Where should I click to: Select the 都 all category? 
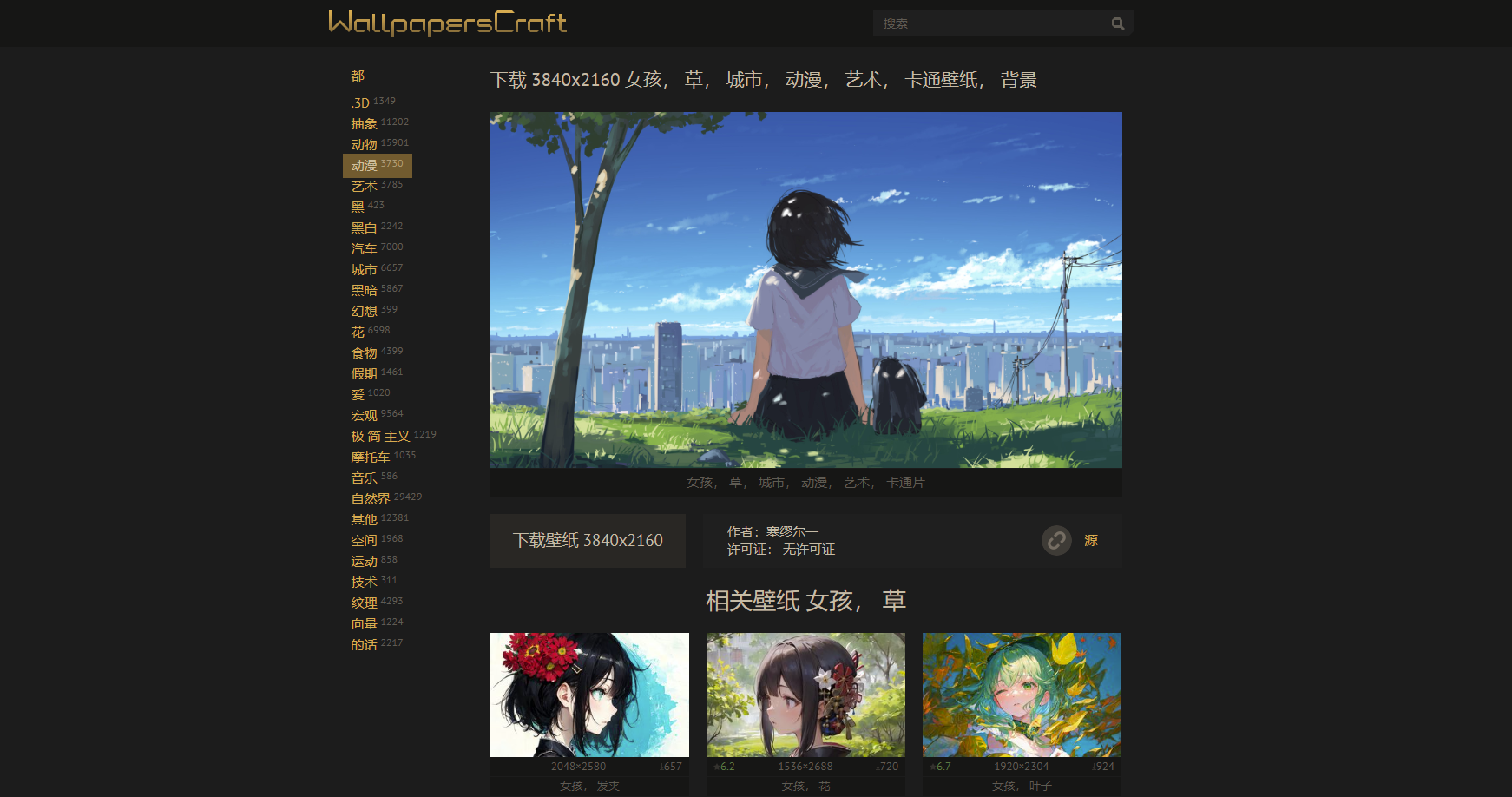tap(358, 76)
